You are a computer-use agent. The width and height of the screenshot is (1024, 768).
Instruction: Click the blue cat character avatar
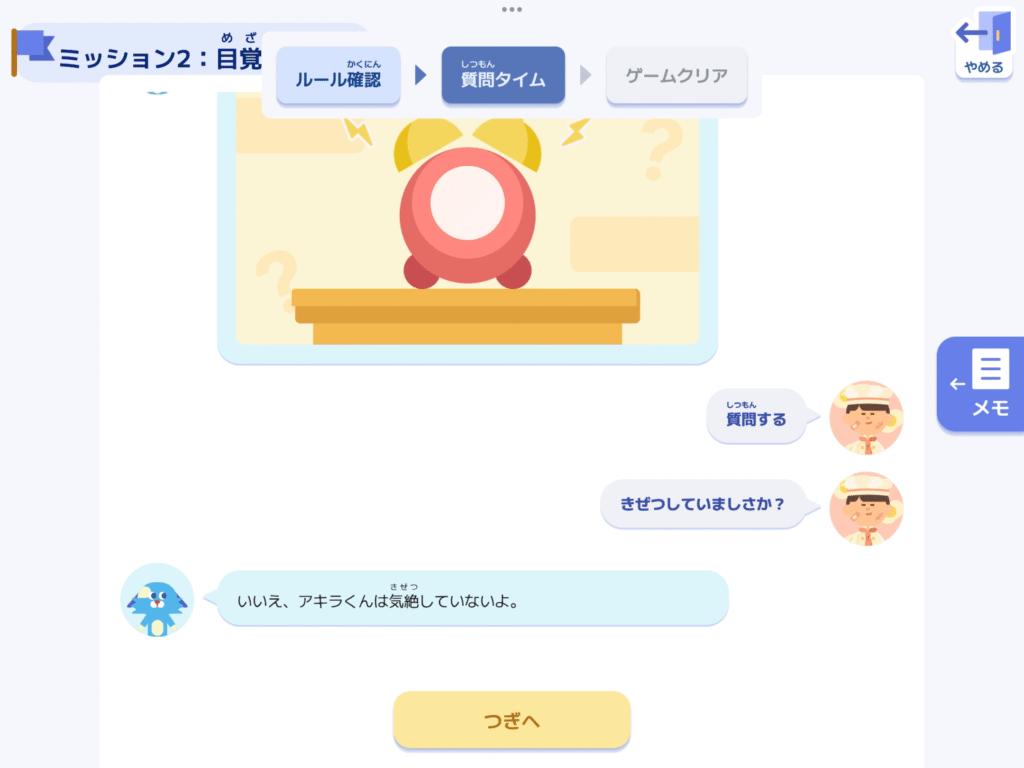pos(157,600)
